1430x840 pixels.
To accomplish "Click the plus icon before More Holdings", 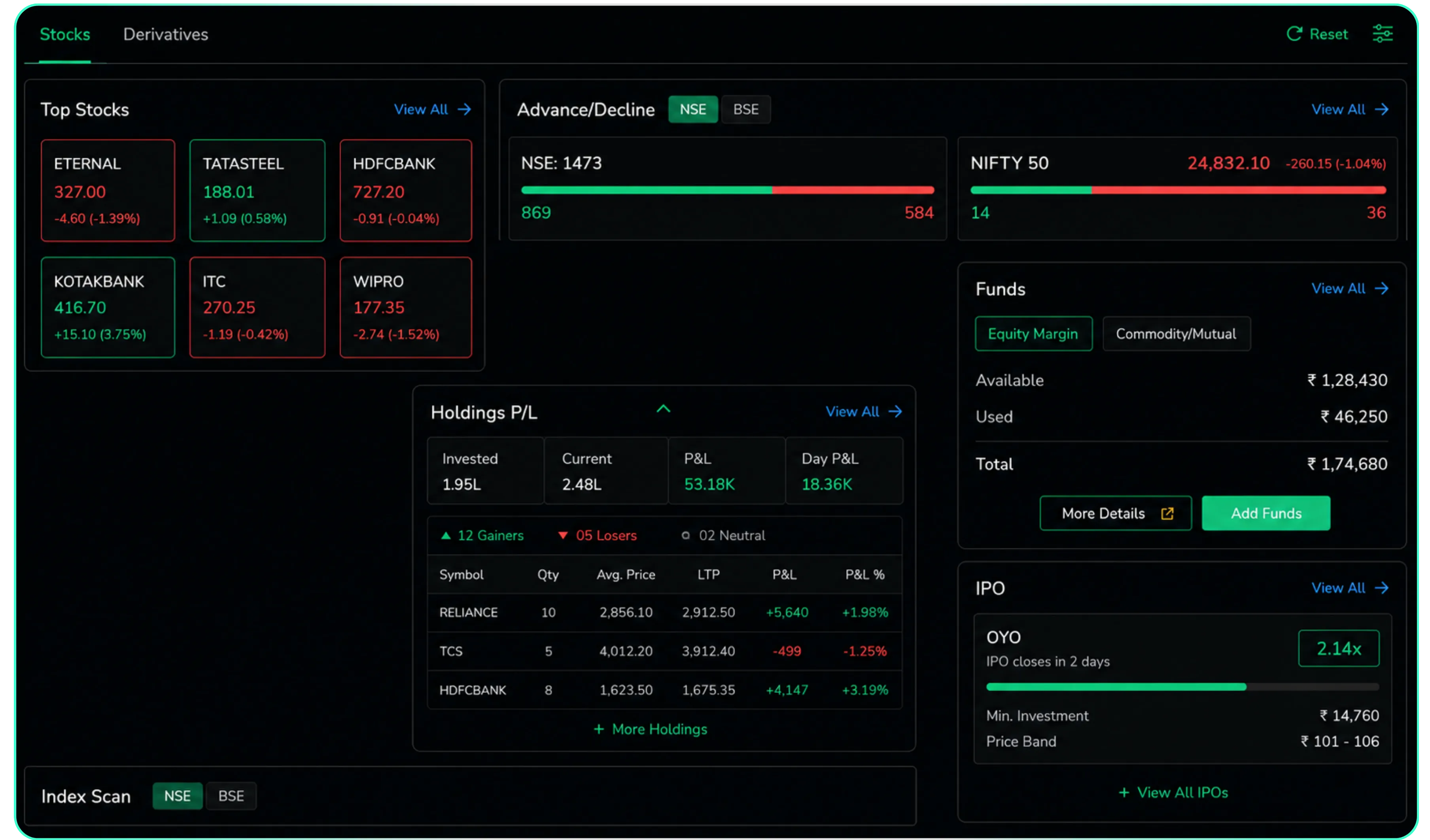I will coord(599,729).
